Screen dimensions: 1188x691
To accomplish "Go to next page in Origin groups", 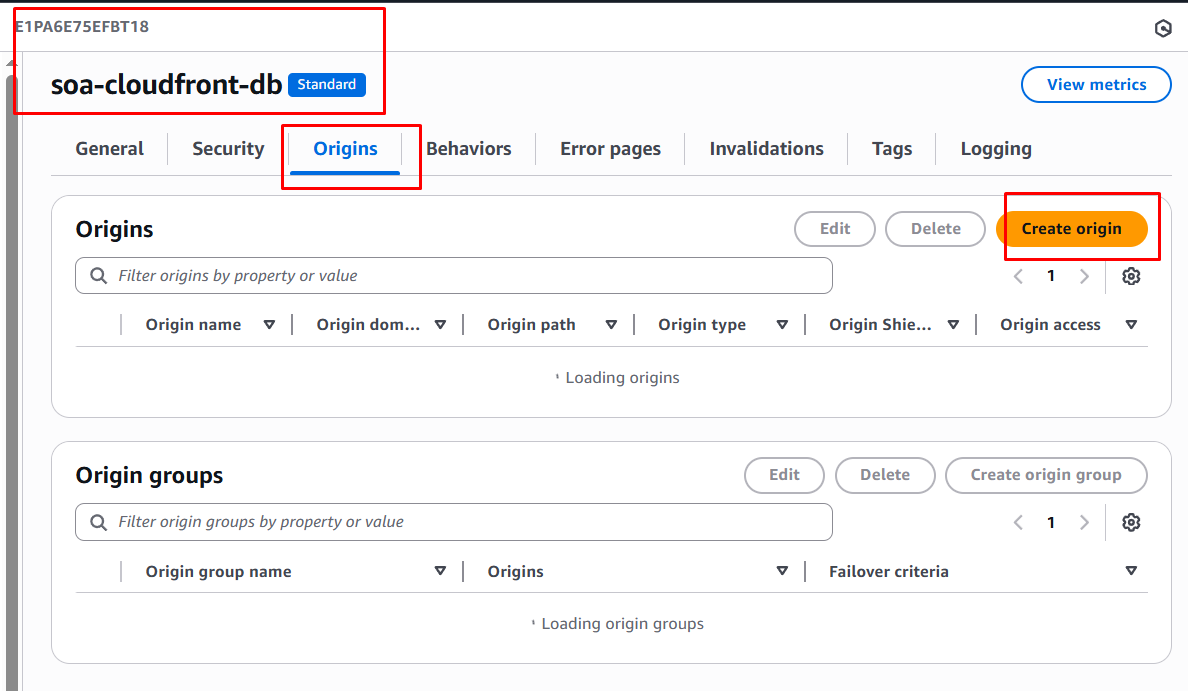I will 1084,522.
